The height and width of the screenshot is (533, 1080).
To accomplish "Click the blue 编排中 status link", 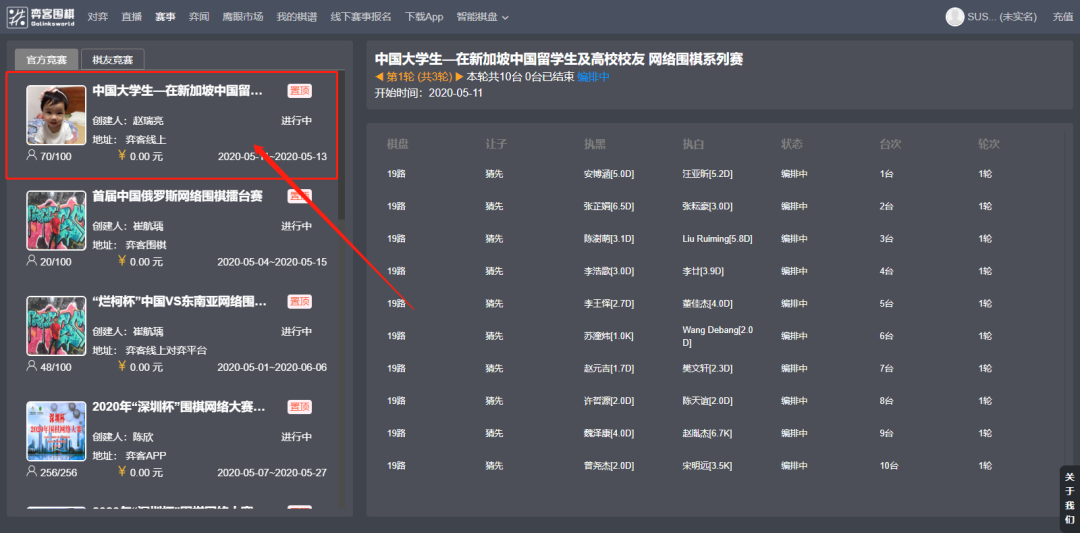I will 593,77.
